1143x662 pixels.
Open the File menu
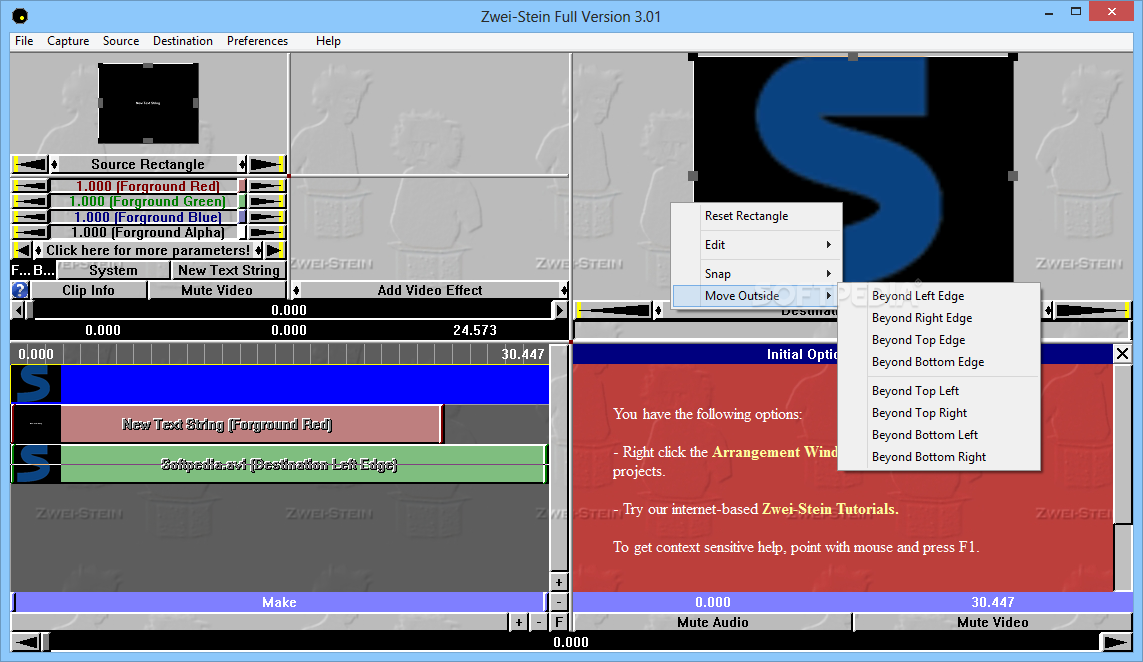tap(24, 41)
